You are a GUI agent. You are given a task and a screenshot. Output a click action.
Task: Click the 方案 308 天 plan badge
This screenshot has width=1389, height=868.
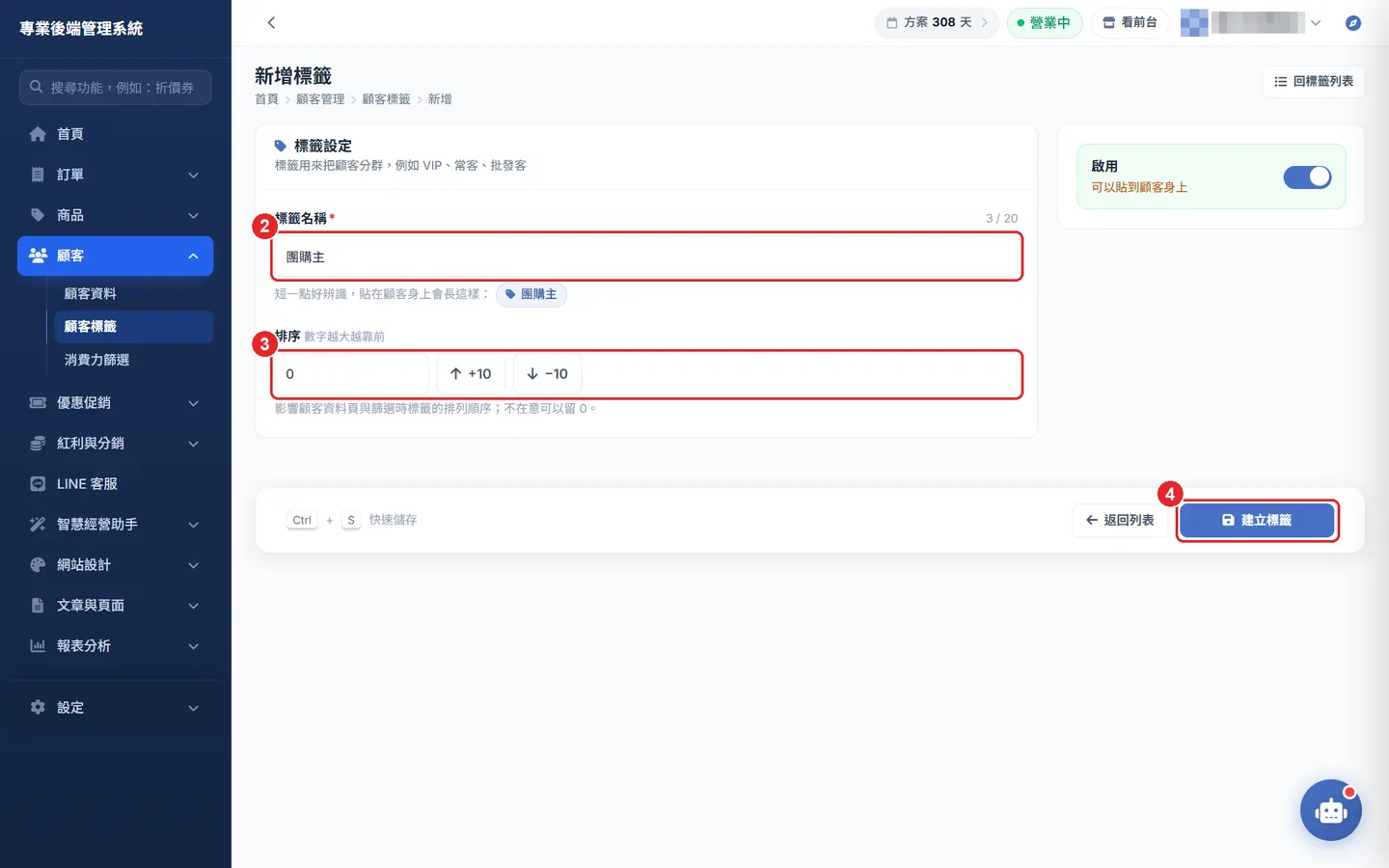point(937,22)
